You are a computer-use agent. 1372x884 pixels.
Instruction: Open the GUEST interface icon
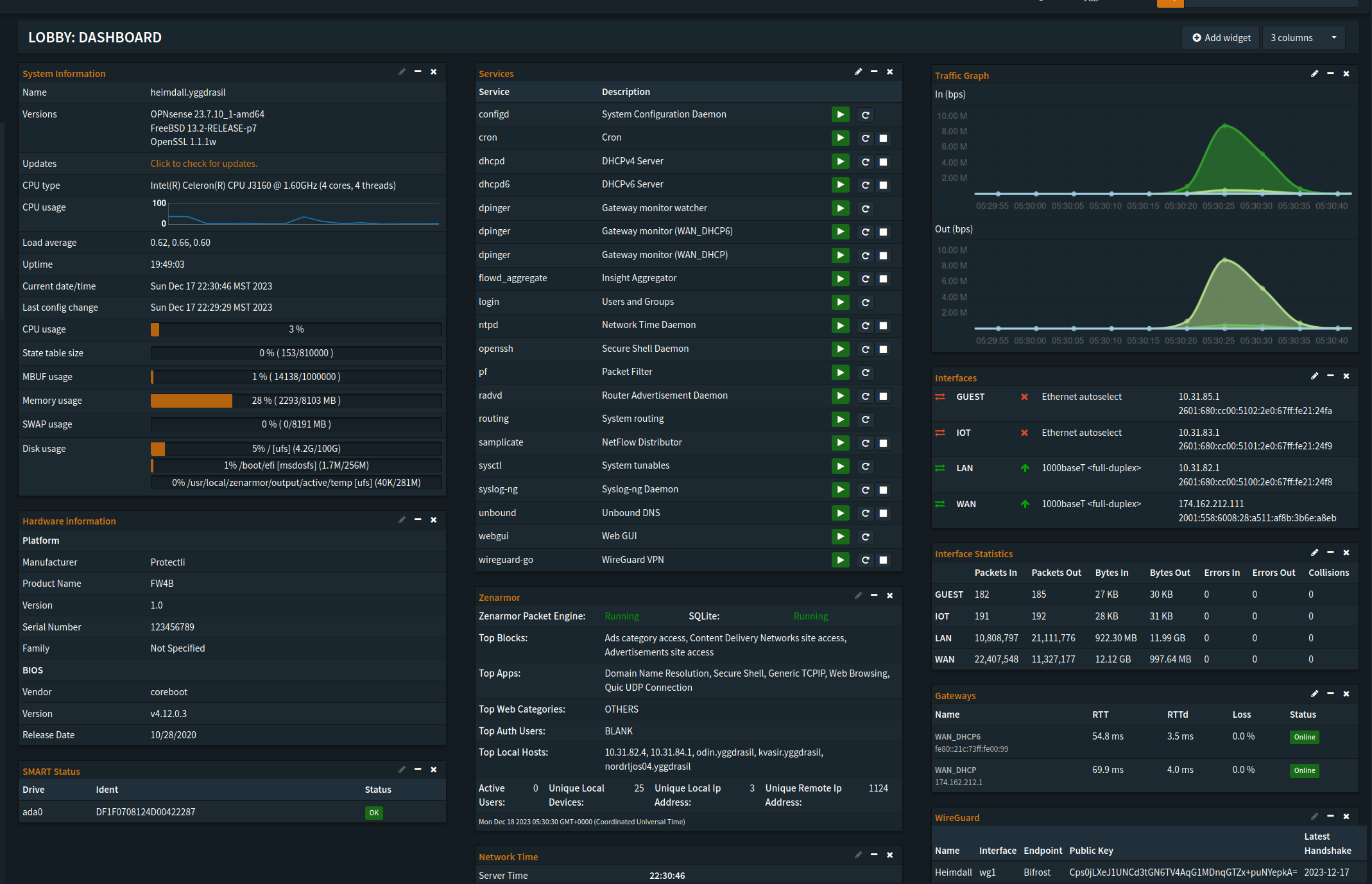940,397
